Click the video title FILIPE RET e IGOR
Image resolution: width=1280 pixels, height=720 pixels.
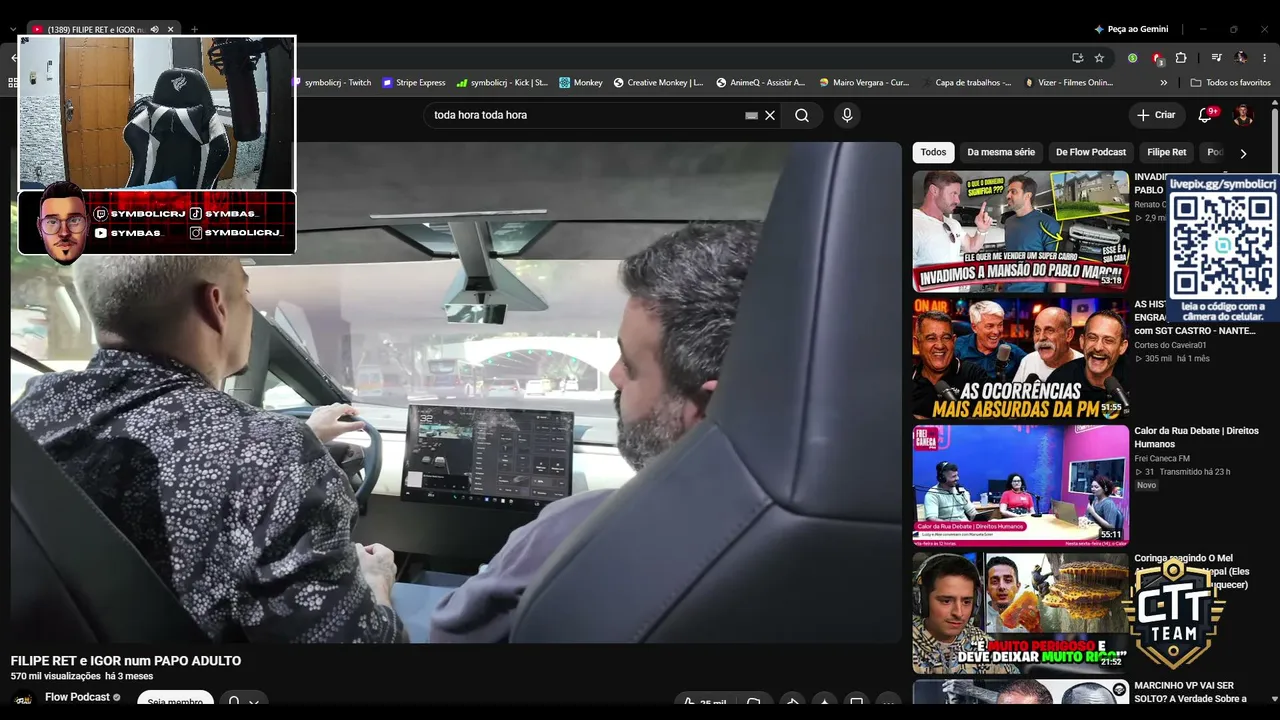[x=126, y=661]
